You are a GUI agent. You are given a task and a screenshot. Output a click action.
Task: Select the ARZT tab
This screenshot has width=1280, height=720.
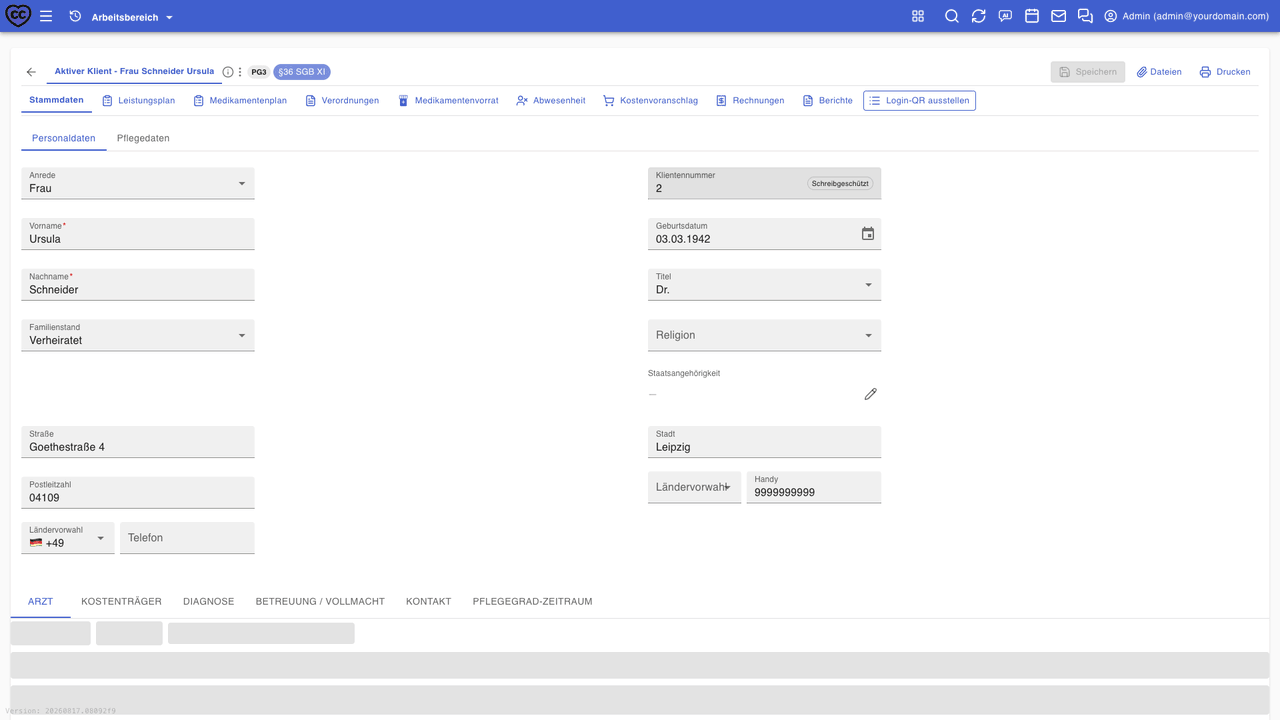click(41, 602)
